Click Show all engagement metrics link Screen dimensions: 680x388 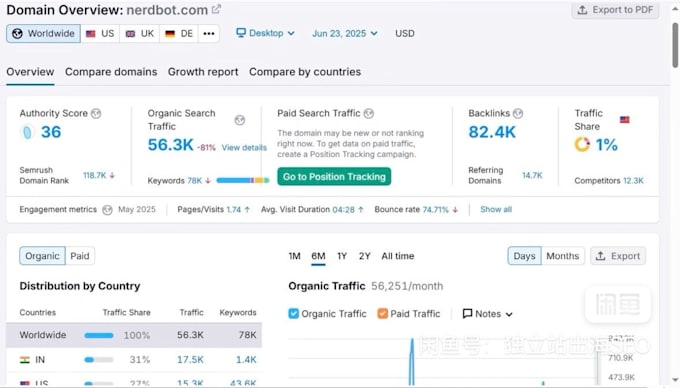tap(496, 210)
